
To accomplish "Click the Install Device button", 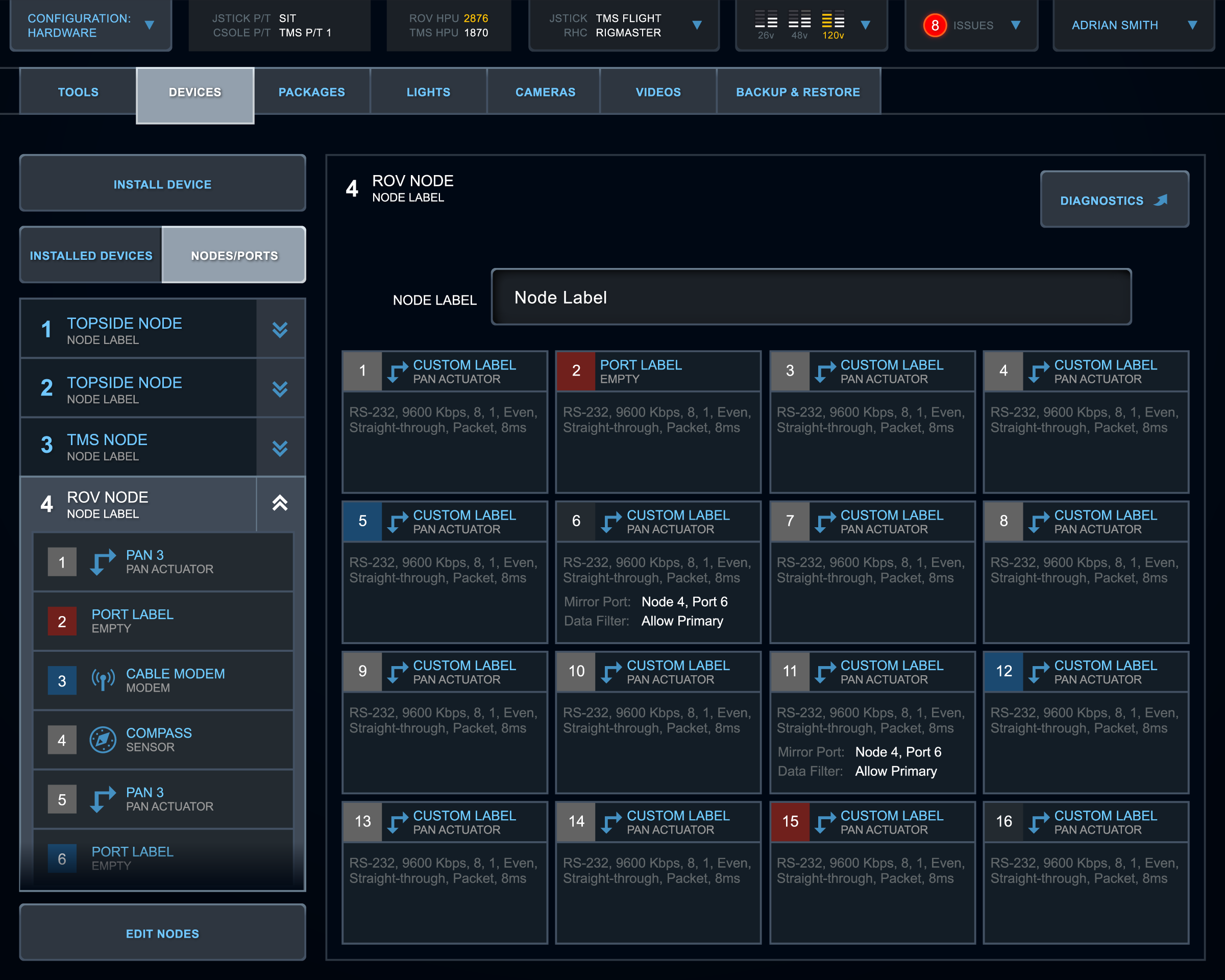I will point(162,184).
